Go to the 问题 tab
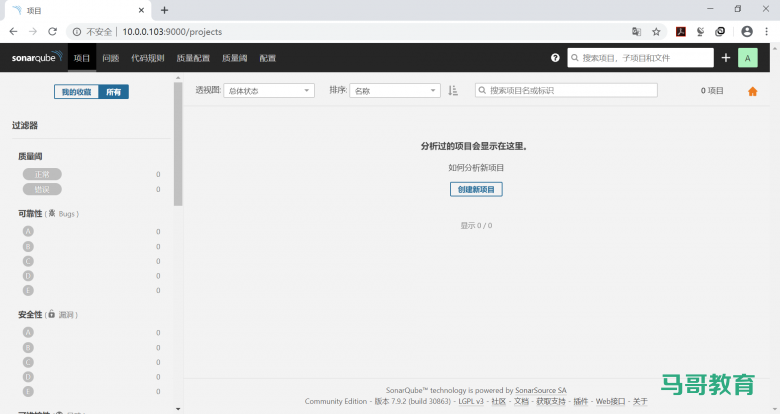 point(110,58)
